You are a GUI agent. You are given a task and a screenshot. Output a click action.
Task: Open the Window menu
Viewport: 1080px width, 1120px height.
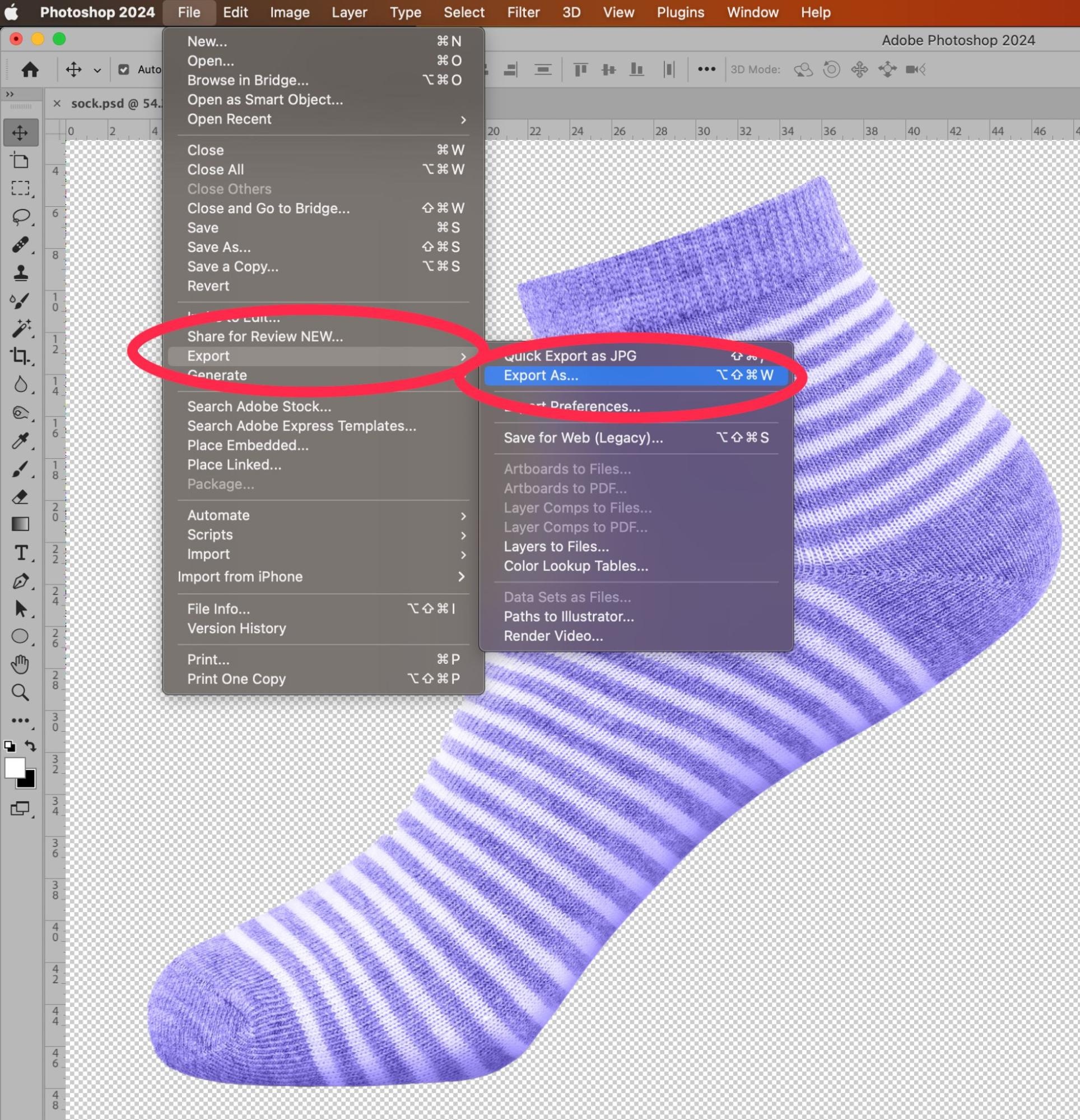coord(751,12)
